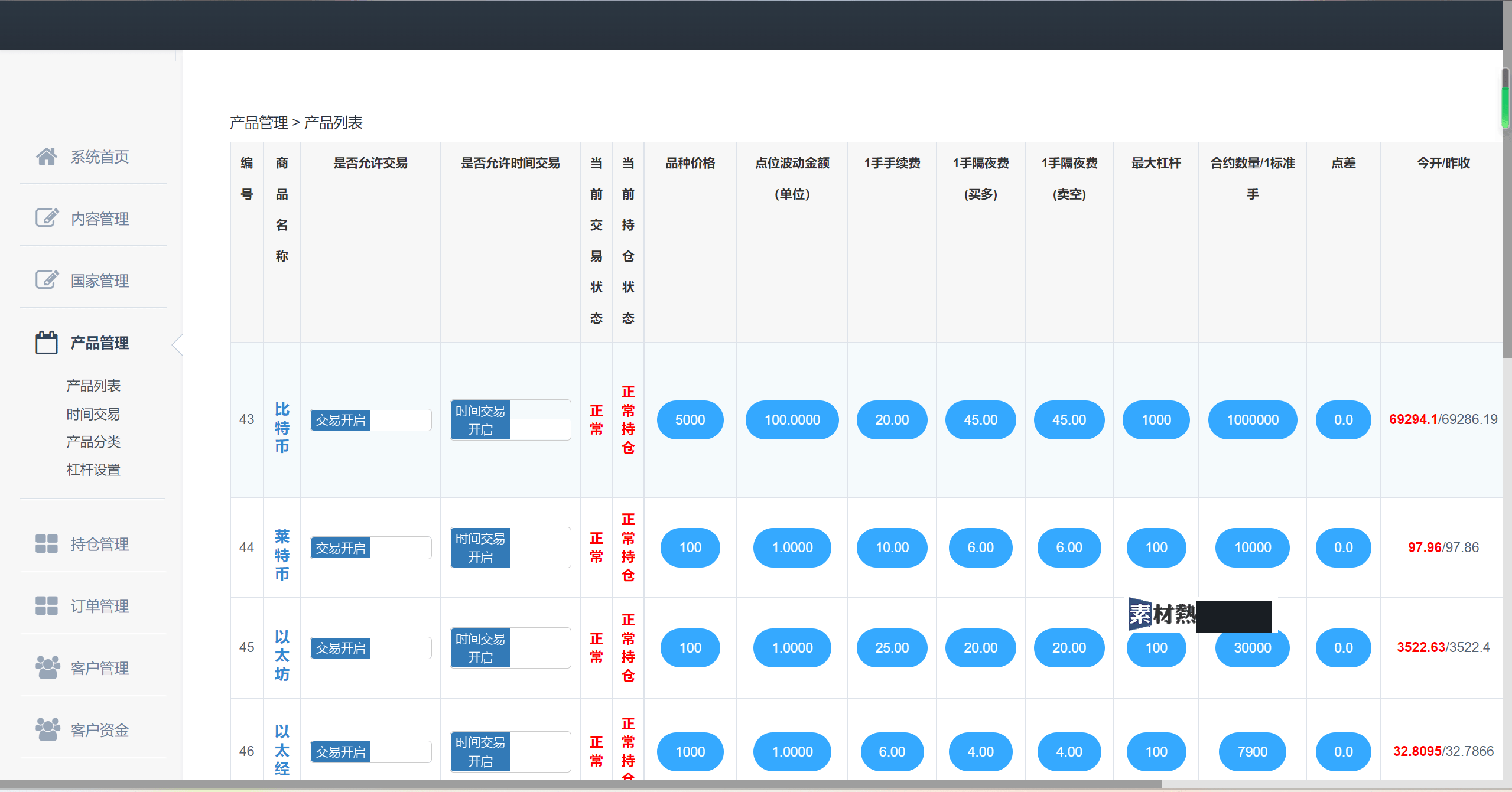The height and width of the screenshot is (792, 1512).
Task: Open the 订单管理 menu
Action: tap(100, 607)
